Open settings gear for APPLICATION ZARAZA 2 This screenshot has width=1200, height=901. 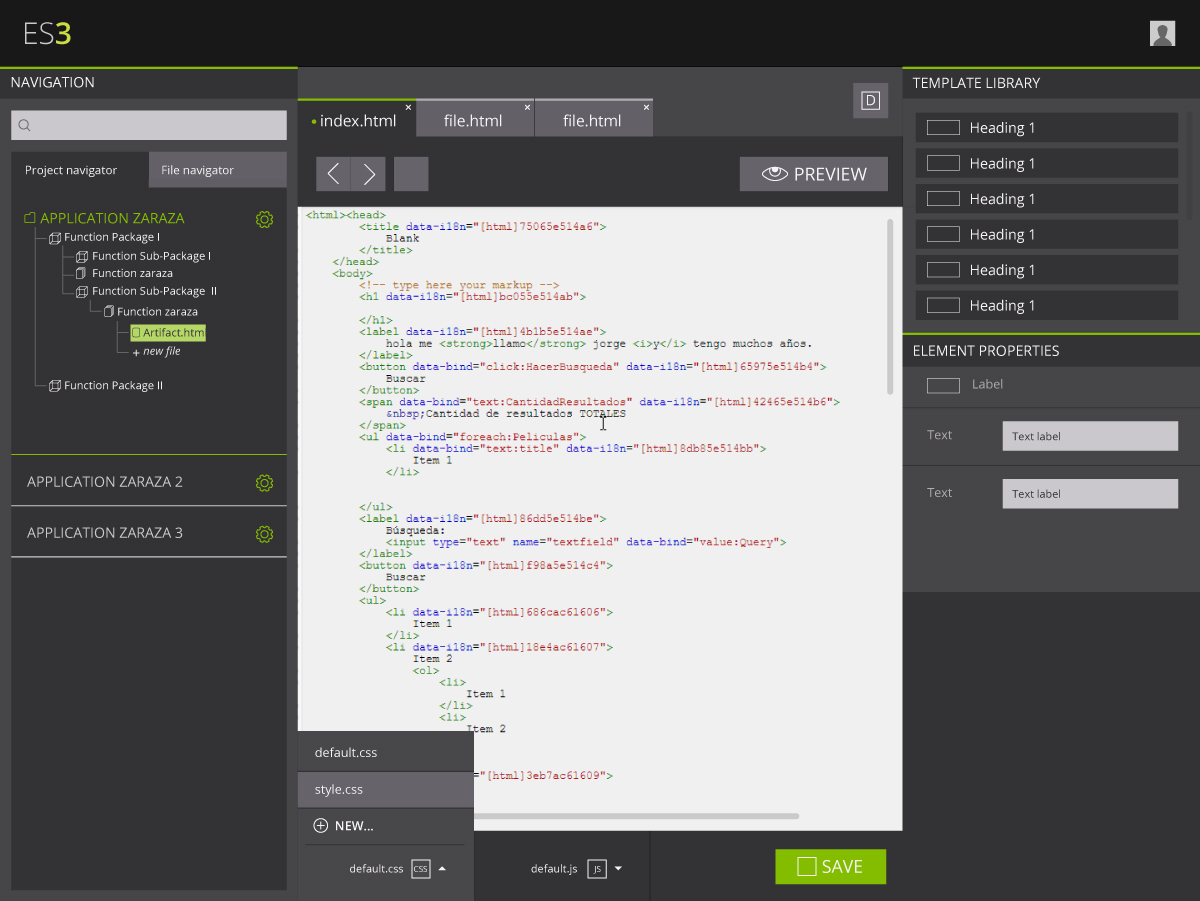point(264,483)
